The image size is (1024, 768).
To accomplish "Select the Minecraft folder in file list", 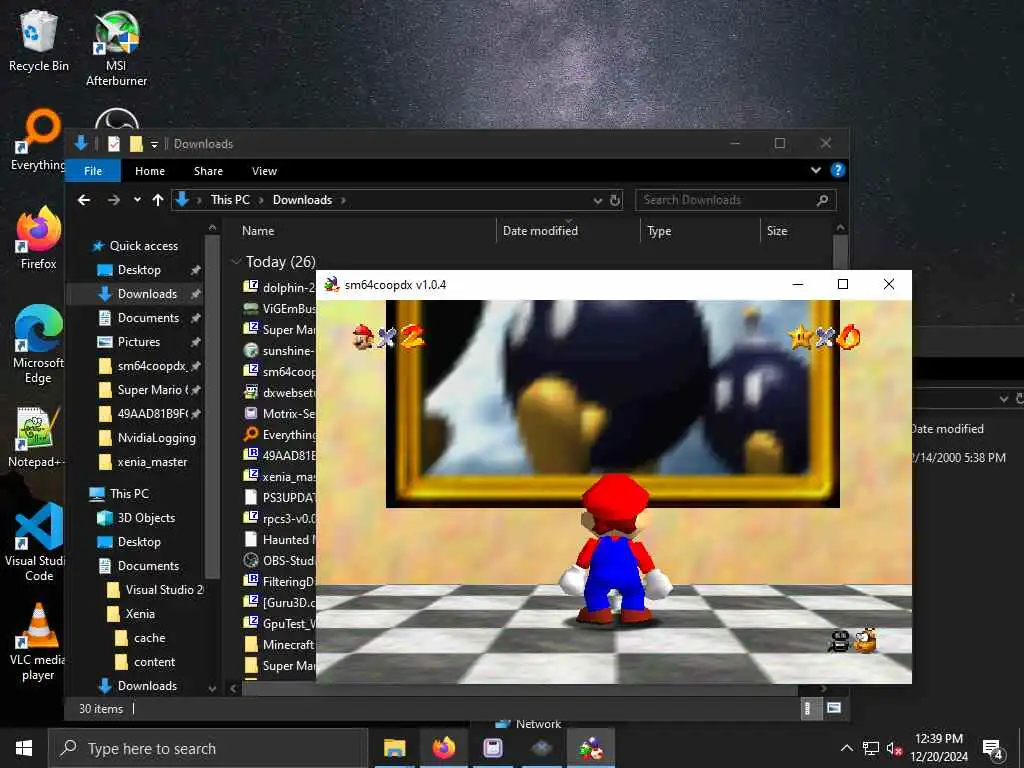I will tap(280, 645).
